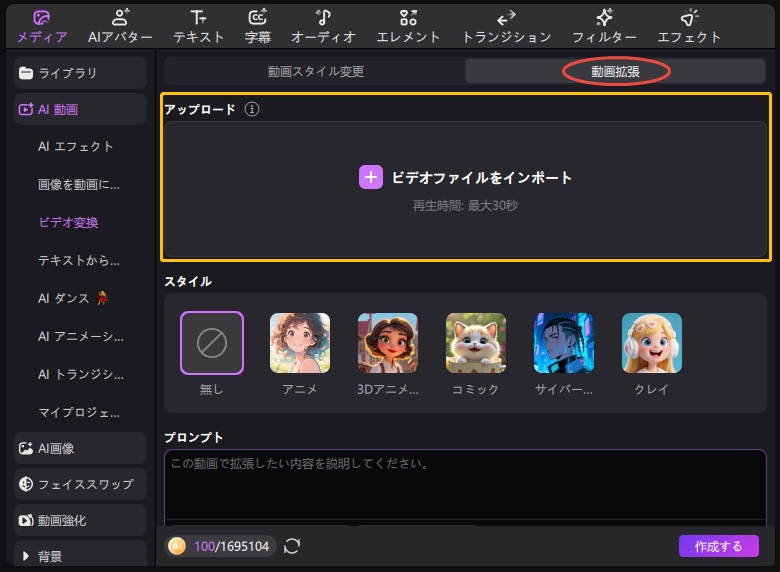Select the テキスト tool icon
780x572 pixels.
point(198,18)
